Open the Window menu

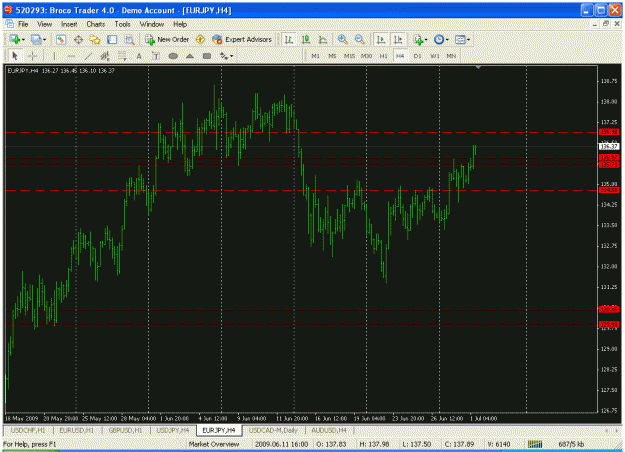[151, 24]
